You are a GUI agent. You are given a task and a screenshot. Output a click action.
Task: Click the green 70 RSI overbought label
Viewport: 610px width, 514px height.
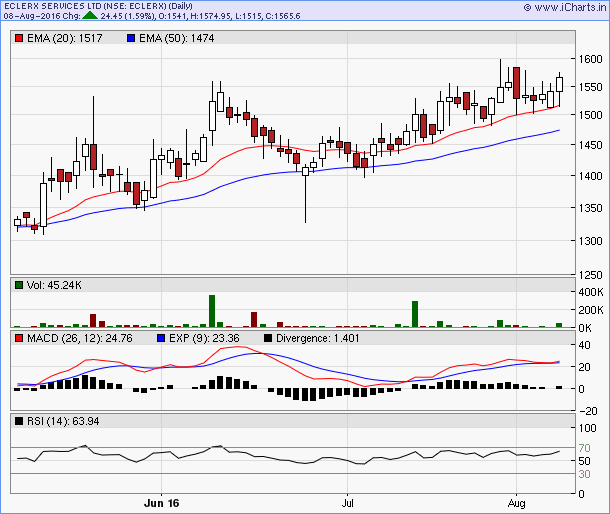pyautogui.click(x=584, y=448)
